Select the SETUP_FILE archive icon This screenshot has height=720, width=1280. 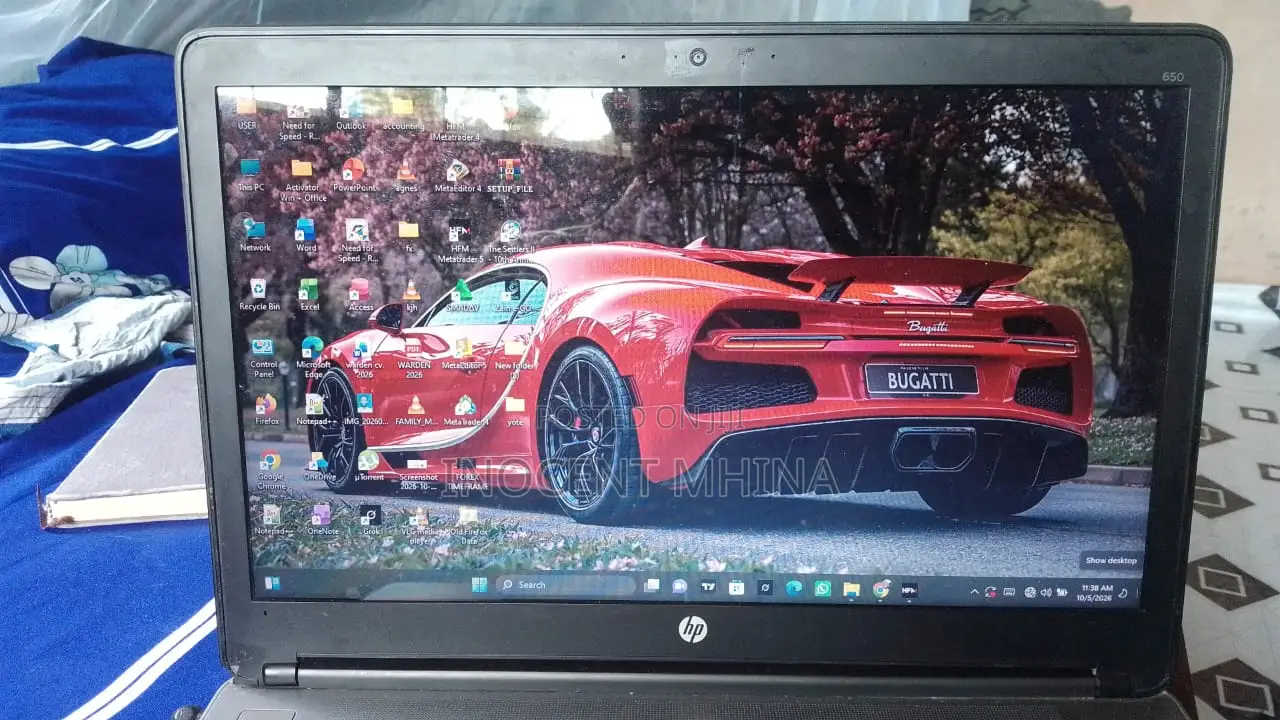tap(510, 176)
